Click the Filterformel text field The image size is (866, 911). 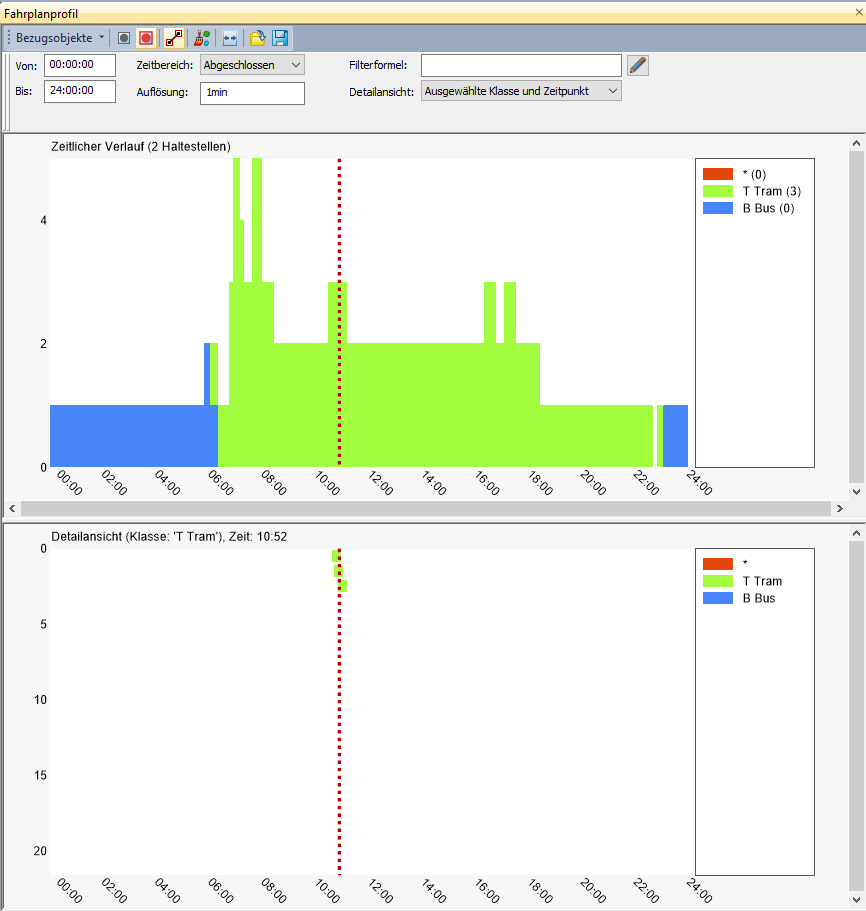click(521, 65)
